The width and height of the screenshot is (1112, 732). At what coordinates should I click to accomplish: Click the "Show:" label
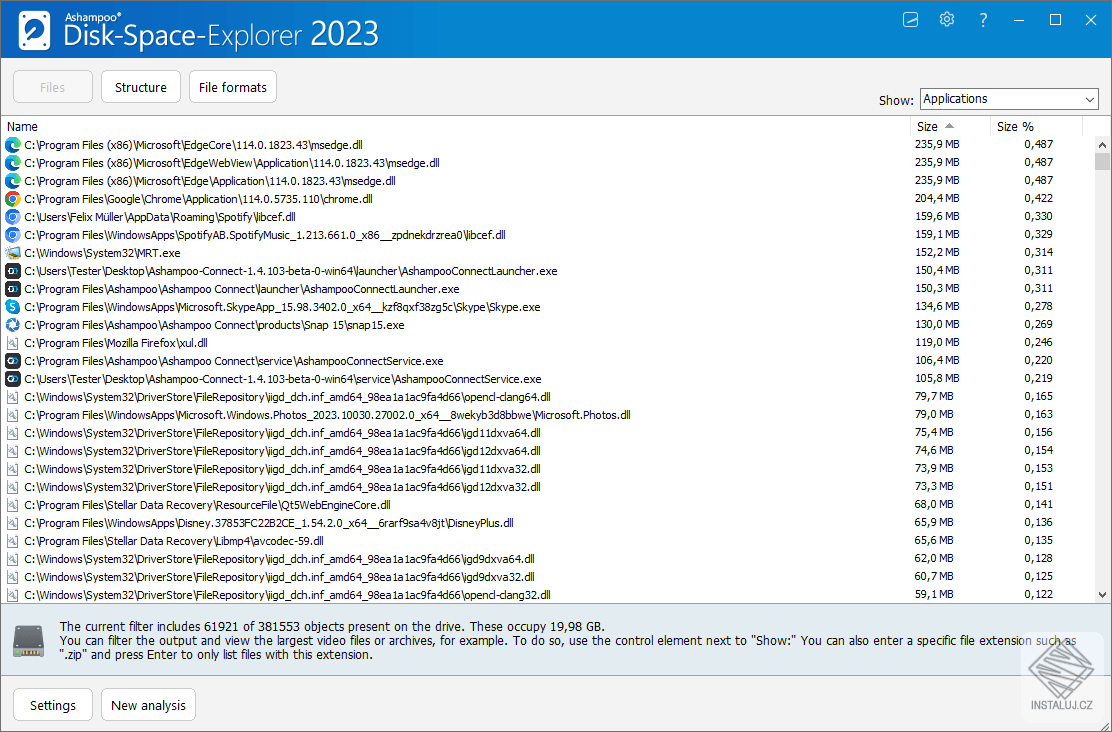pyautogui.click(x=896, y=101)
